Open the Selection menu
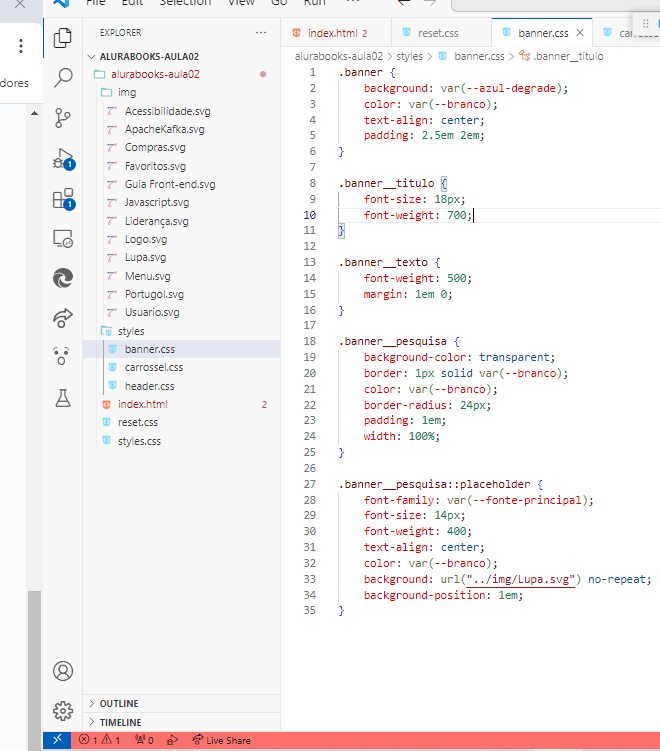The image size is (660, 751). (185, 3)
